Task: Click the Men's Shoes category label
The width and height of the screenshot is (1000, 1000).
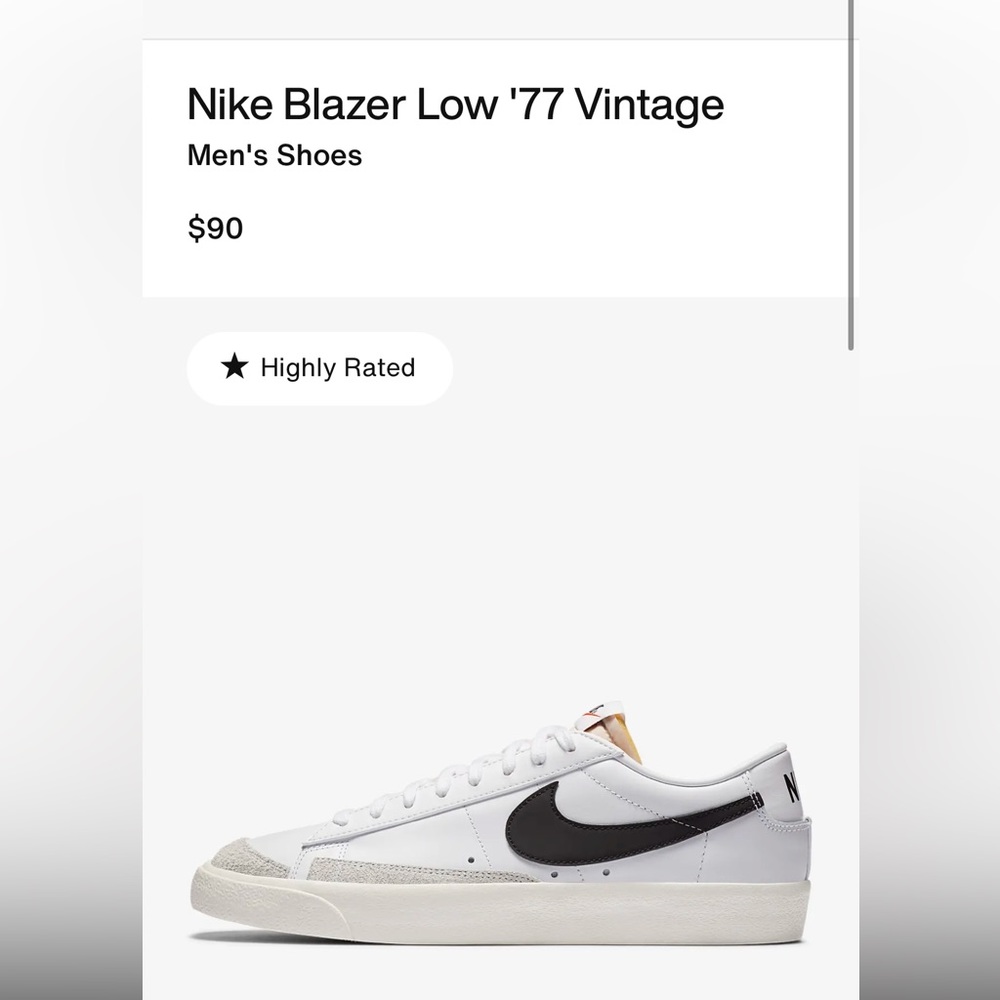Action: [274, 155]
